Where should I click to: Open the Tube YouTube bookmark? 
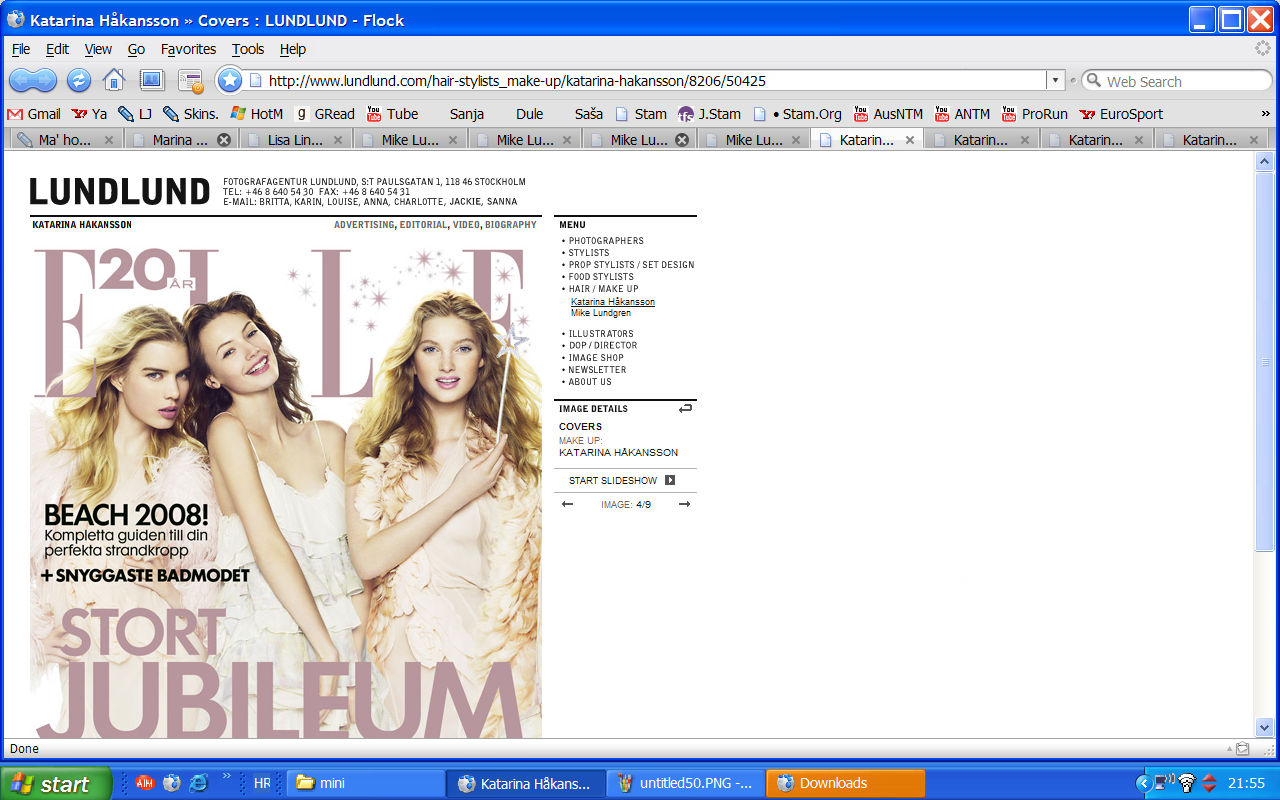point(393,114)
